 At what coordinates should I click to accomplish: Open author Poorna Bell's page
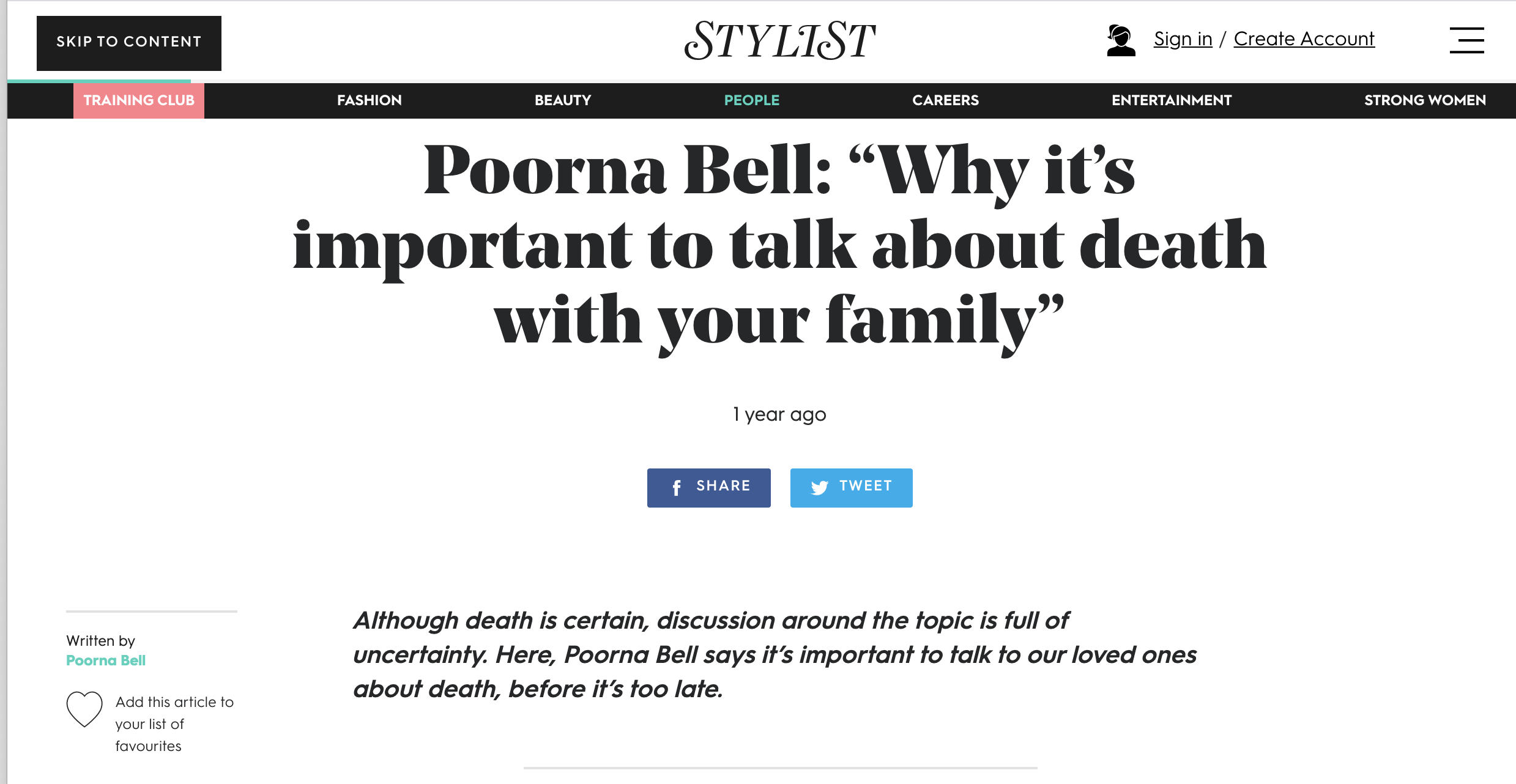pos(106,660)
